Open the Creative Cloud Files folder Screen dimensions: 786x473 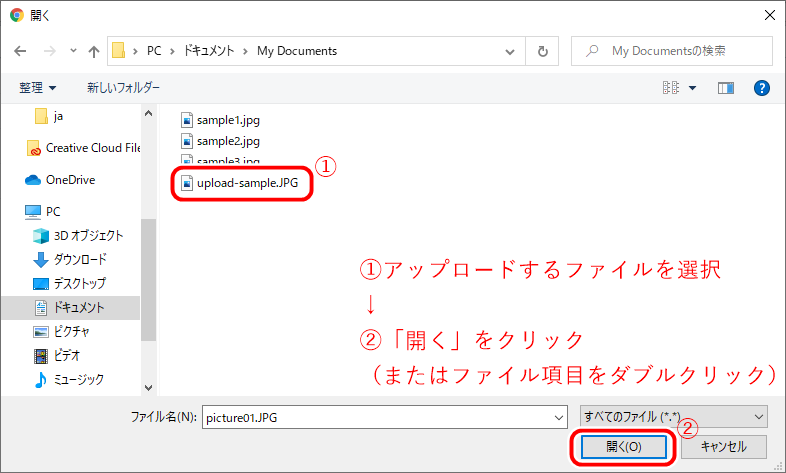point(90,148)
